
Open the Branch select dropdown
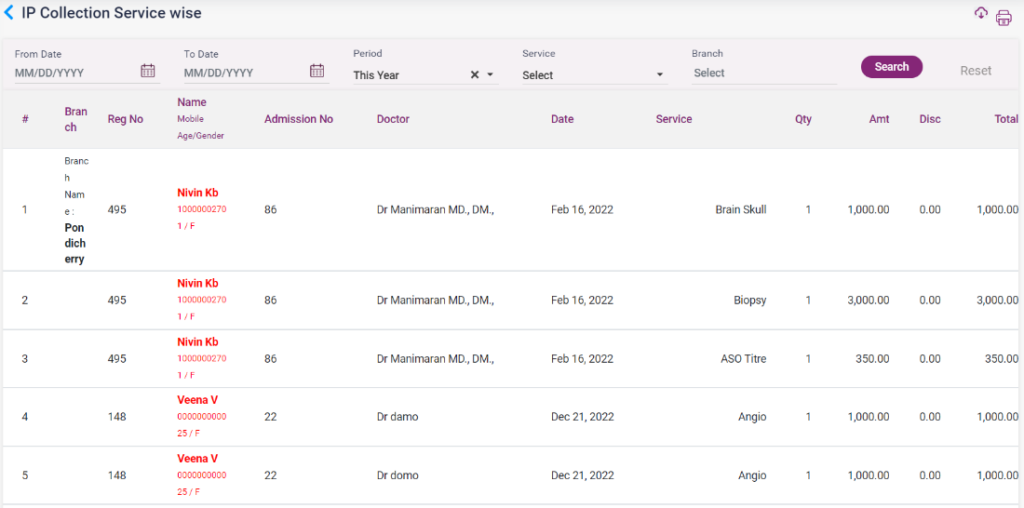pos(763,73)
